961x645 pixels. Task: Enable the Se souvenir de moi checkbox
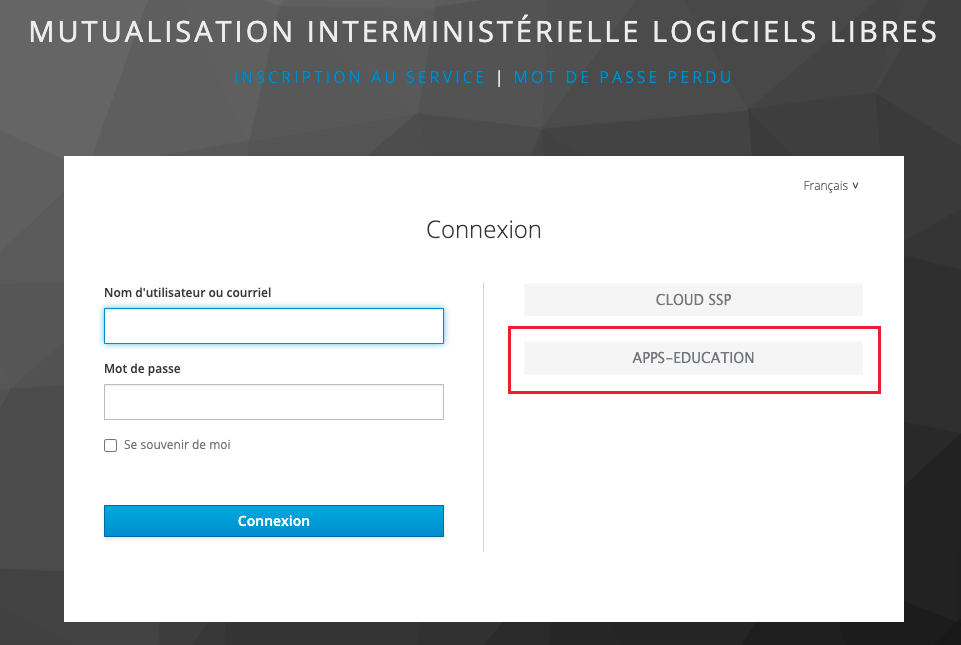pos(111,445)
